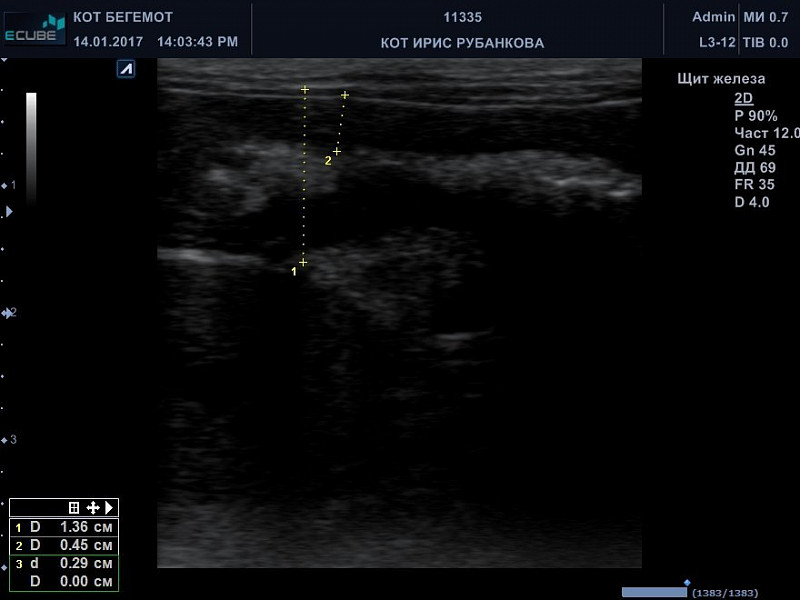Click frame counter (1383/1383)
This screenshot has width=800, height=600.
tap(724, 593)
